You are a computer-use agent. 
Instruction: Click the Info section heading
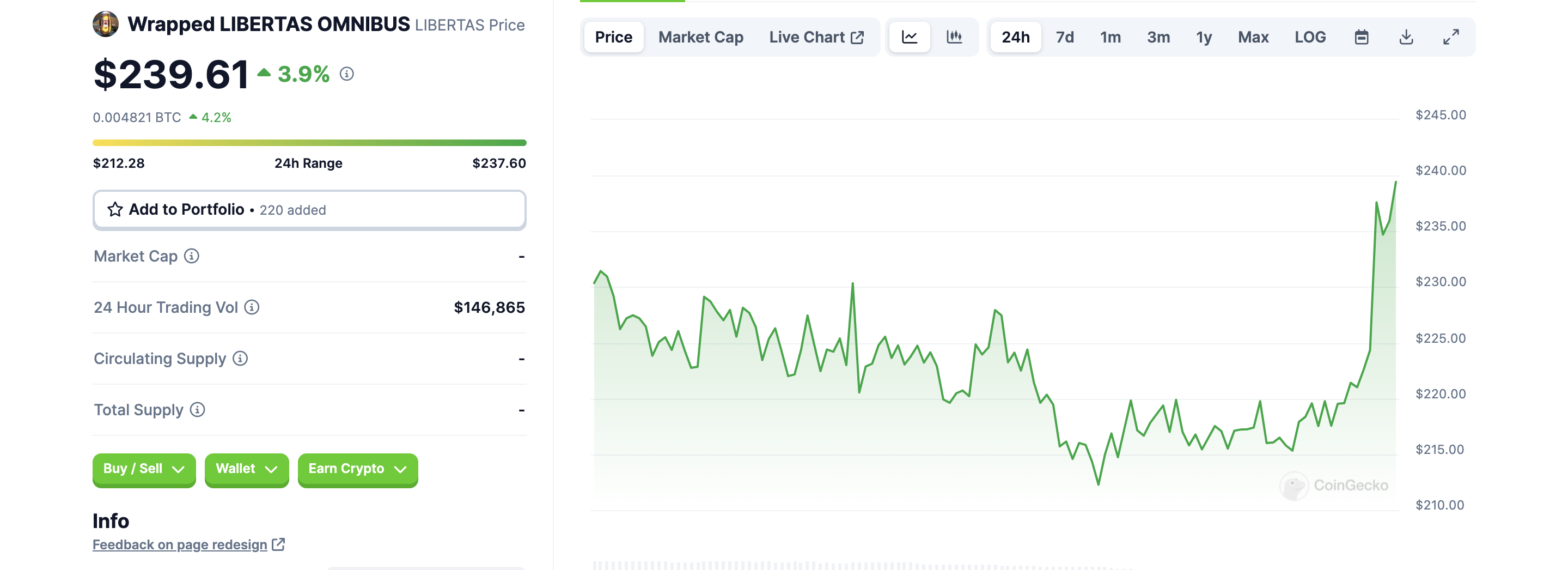tap(111, 522)
